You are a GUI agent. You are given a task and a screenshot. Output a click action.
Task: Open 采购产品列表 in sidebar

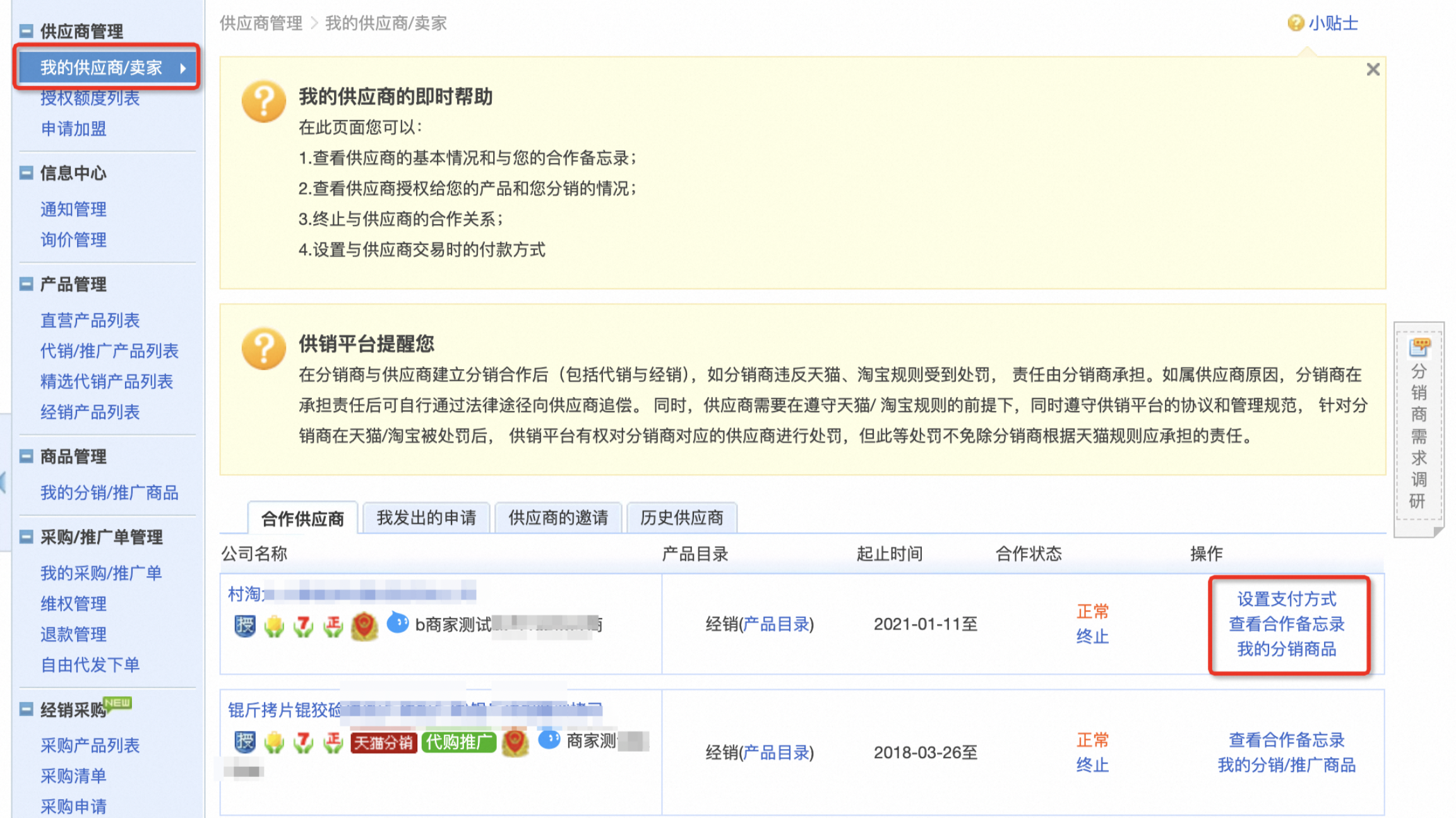90,745
